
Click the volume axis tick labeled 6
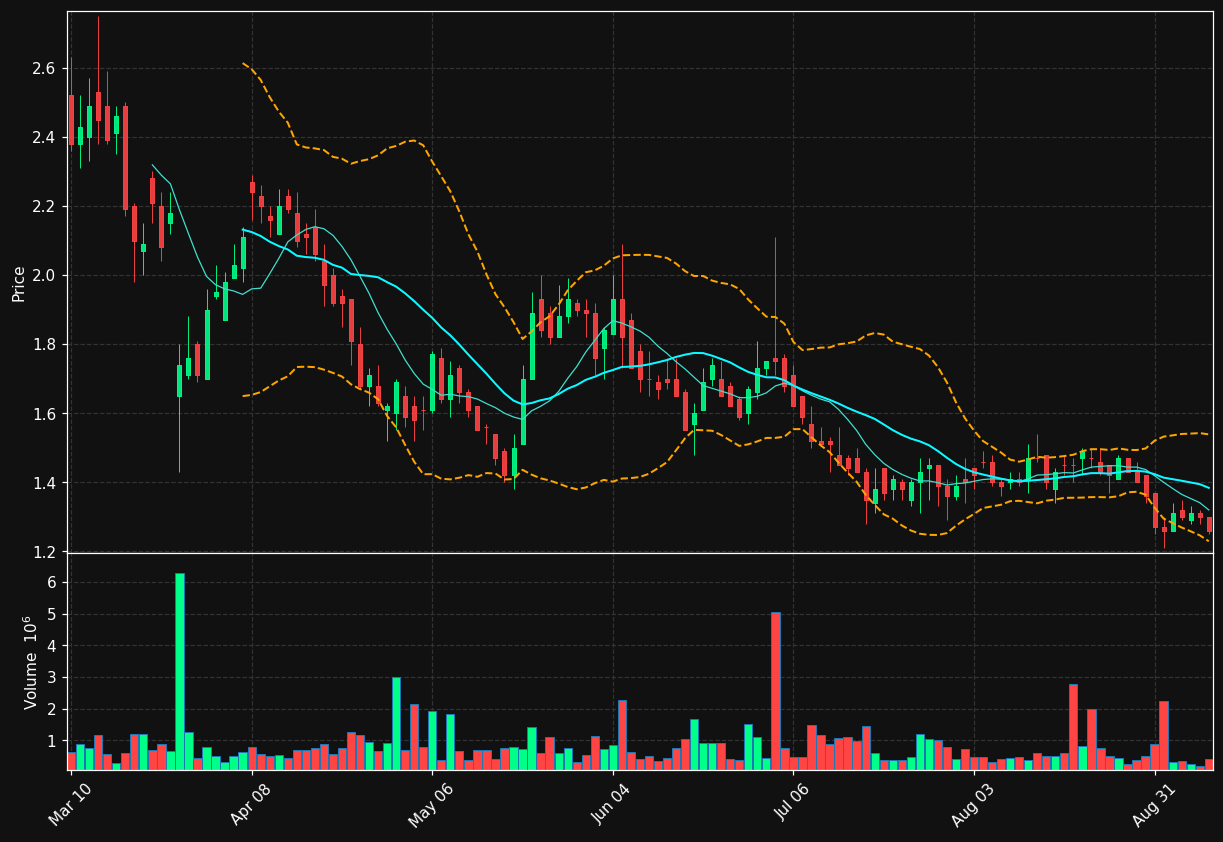pos(51,582)
